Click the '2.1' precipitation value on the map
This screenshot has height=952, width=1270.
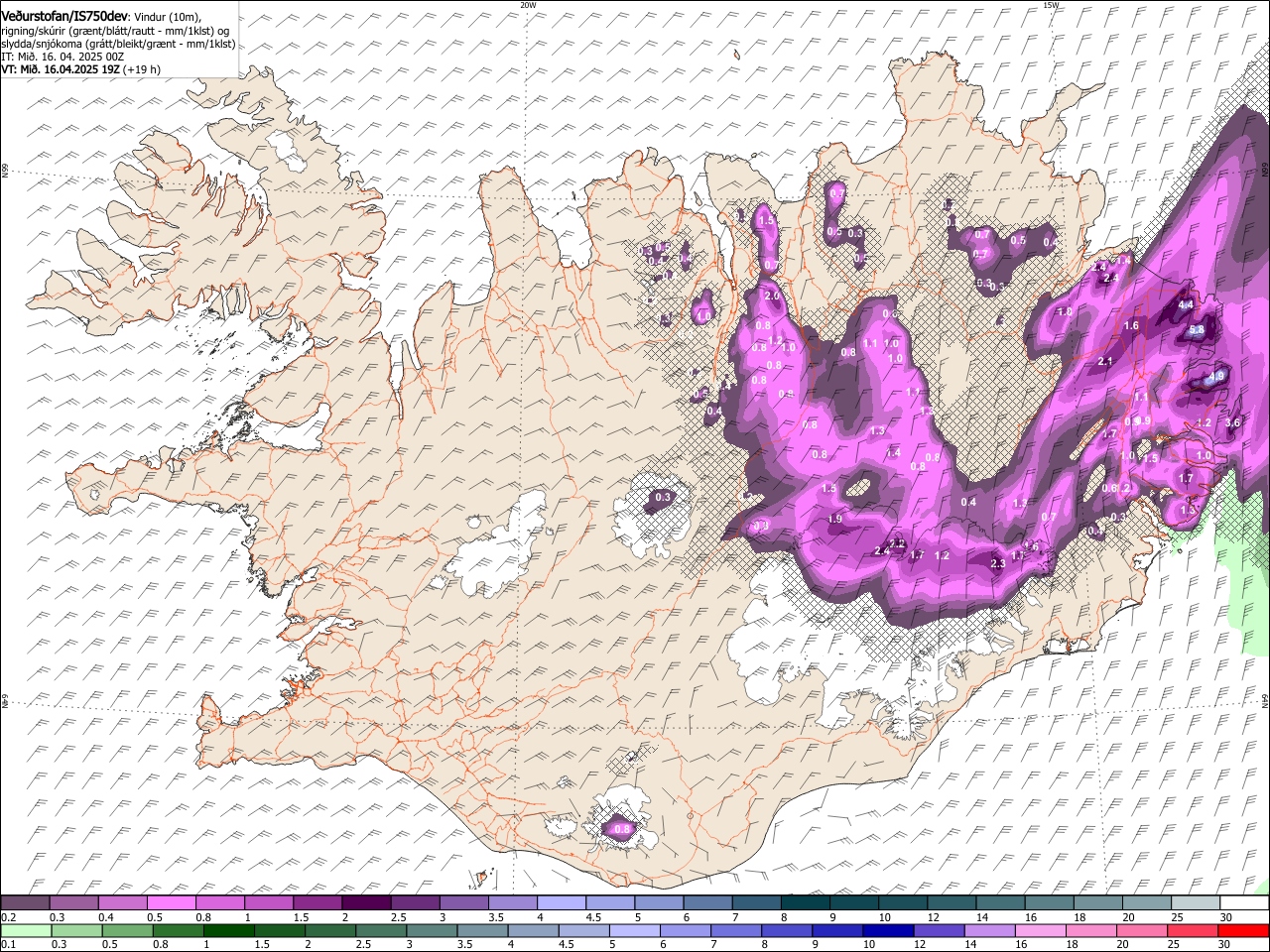(1106, 361)
